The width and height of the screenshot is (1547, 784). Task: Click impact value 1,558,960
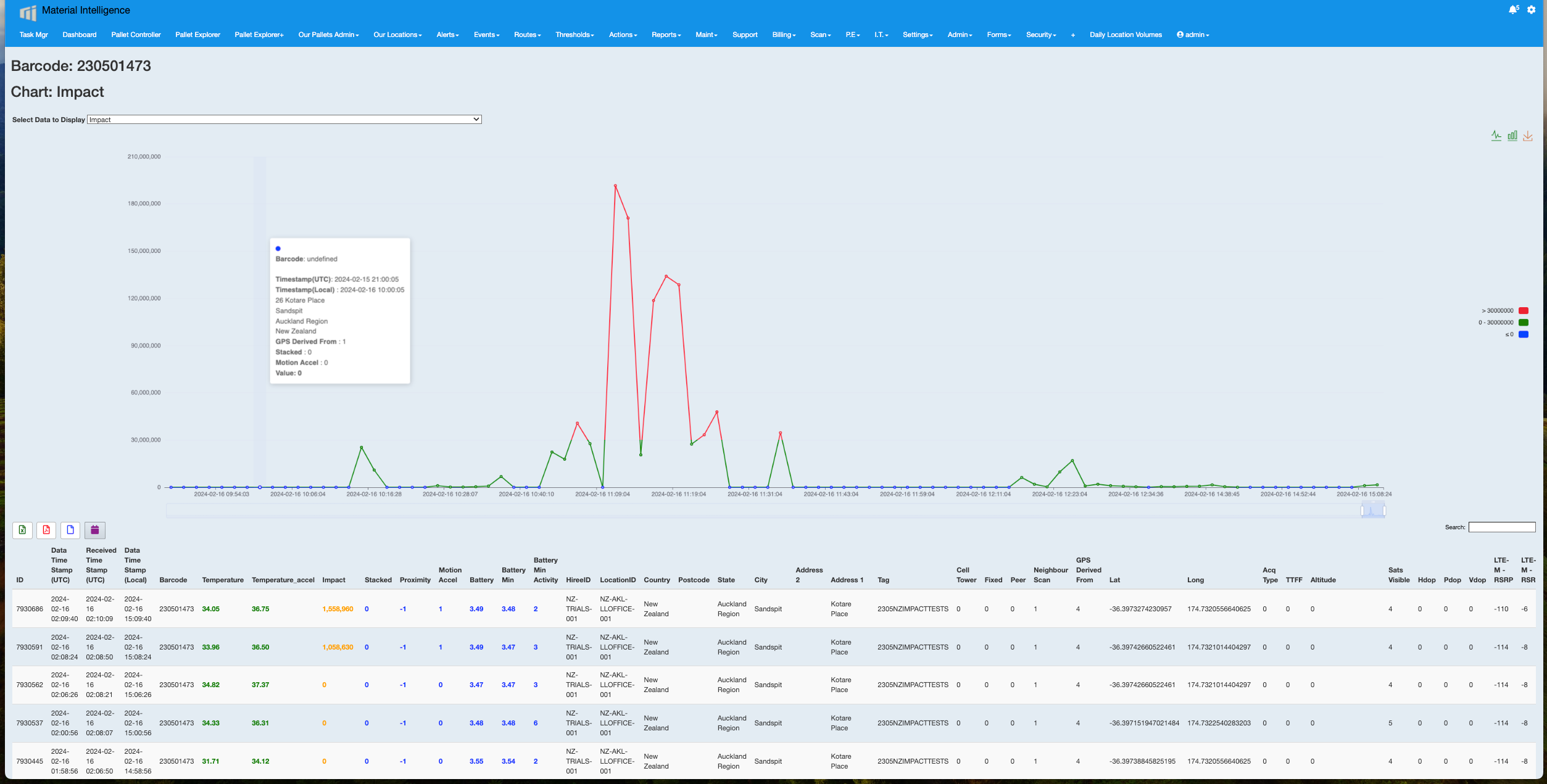(338, 609)
